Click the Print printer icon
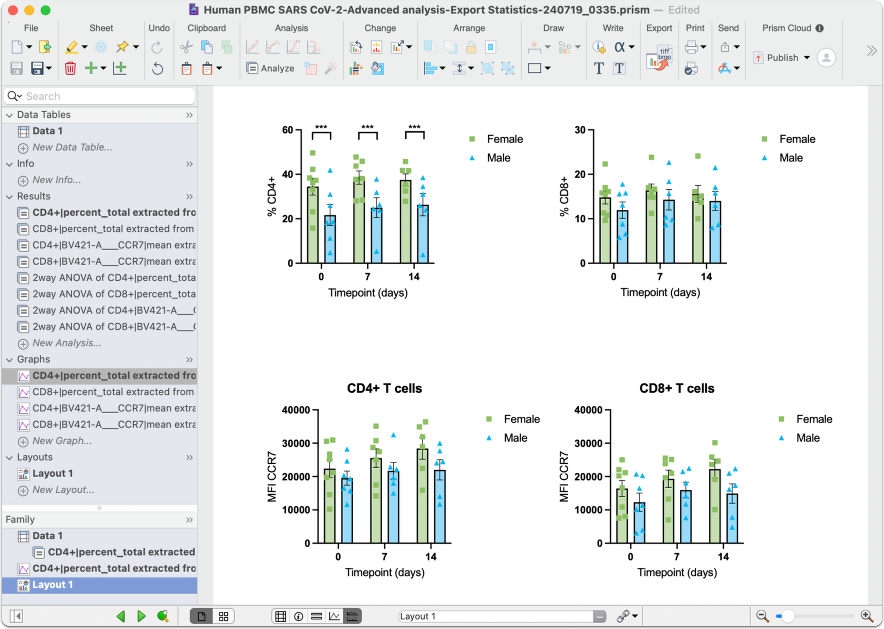 [x=691, y=47]
